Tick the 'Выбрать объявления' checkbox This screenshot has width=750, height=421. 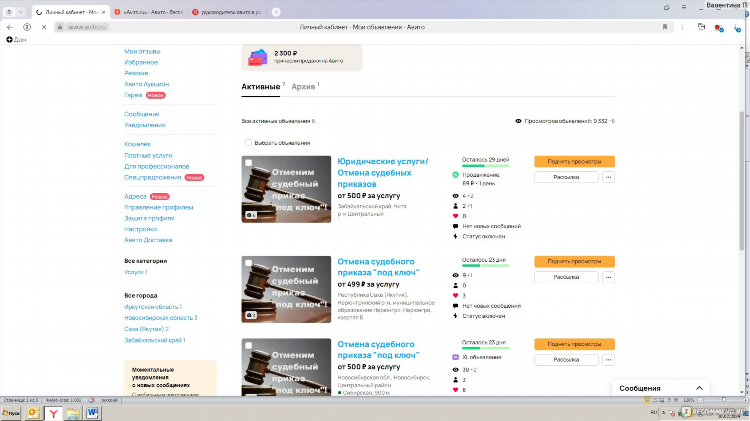click(x=248, y=143)
